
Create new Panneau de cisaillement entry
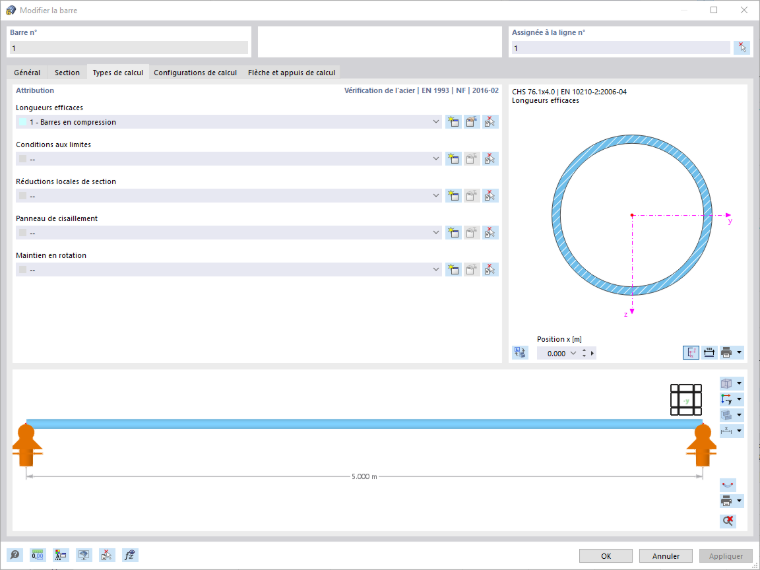click(453, 233)
